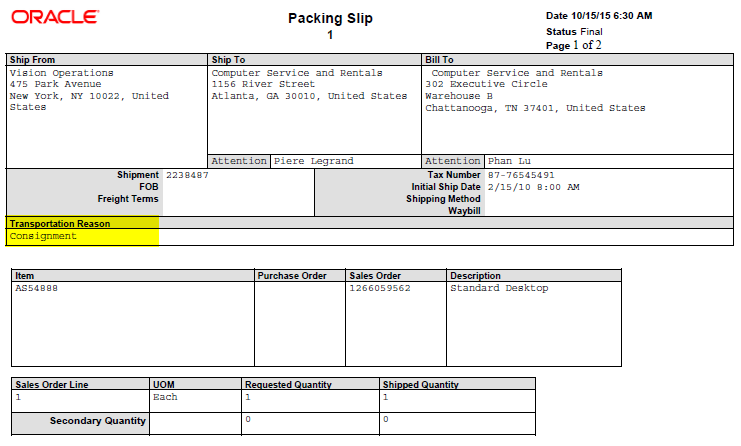The image size is (741, 446).
Task: Click sales order number 1266059562
Action: tap(380, 288)
